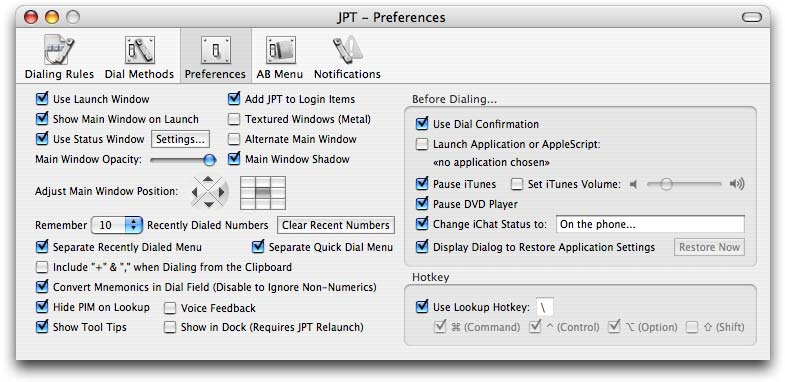Toggle Use Dial Confirmation checkbox
The image size is (785, 382).
point(422,123)
